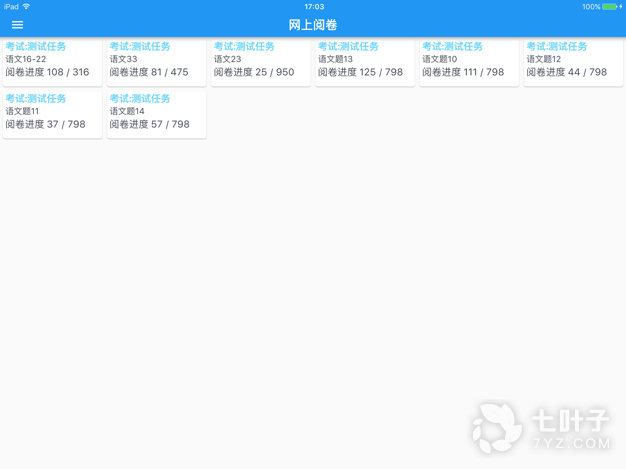Tap the battery icon in status bar
Image resolution: width=626 pixels, height=469 pixels.
(611, 7)
